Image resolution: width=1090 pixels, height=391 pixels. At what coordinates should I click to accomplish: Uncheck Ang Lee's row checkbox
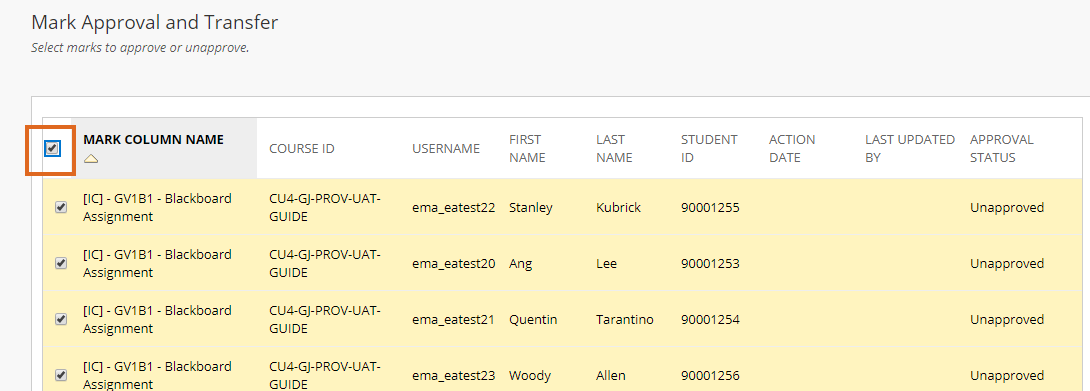coord(61,263)
